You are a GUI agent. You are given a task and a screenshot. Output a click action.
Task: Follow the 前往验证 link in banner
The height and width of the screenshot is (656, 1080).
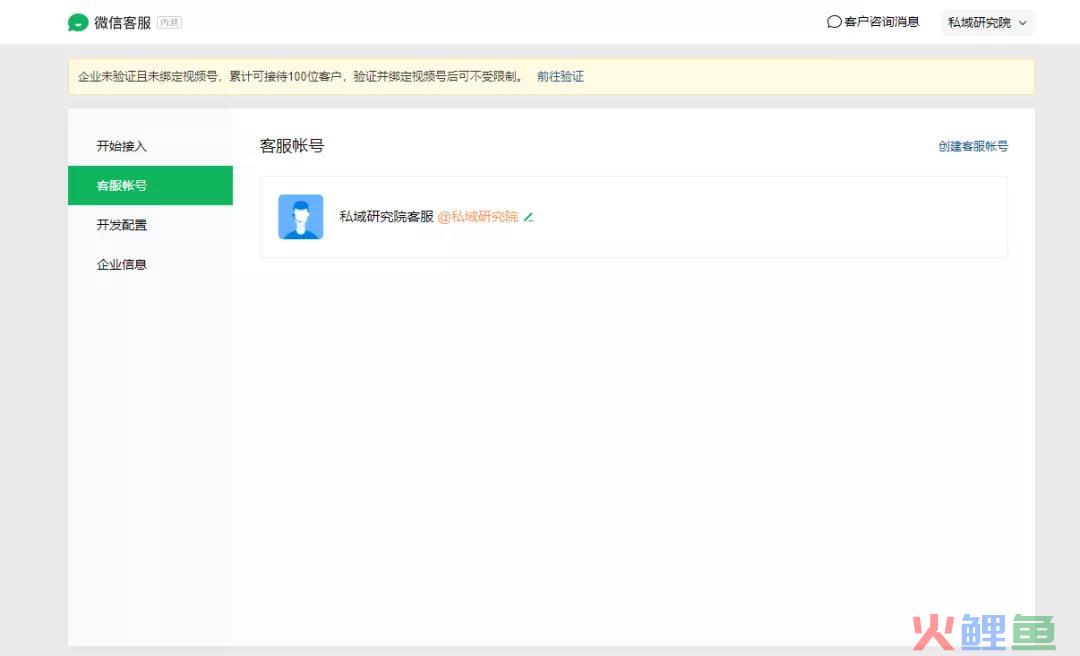560,76
